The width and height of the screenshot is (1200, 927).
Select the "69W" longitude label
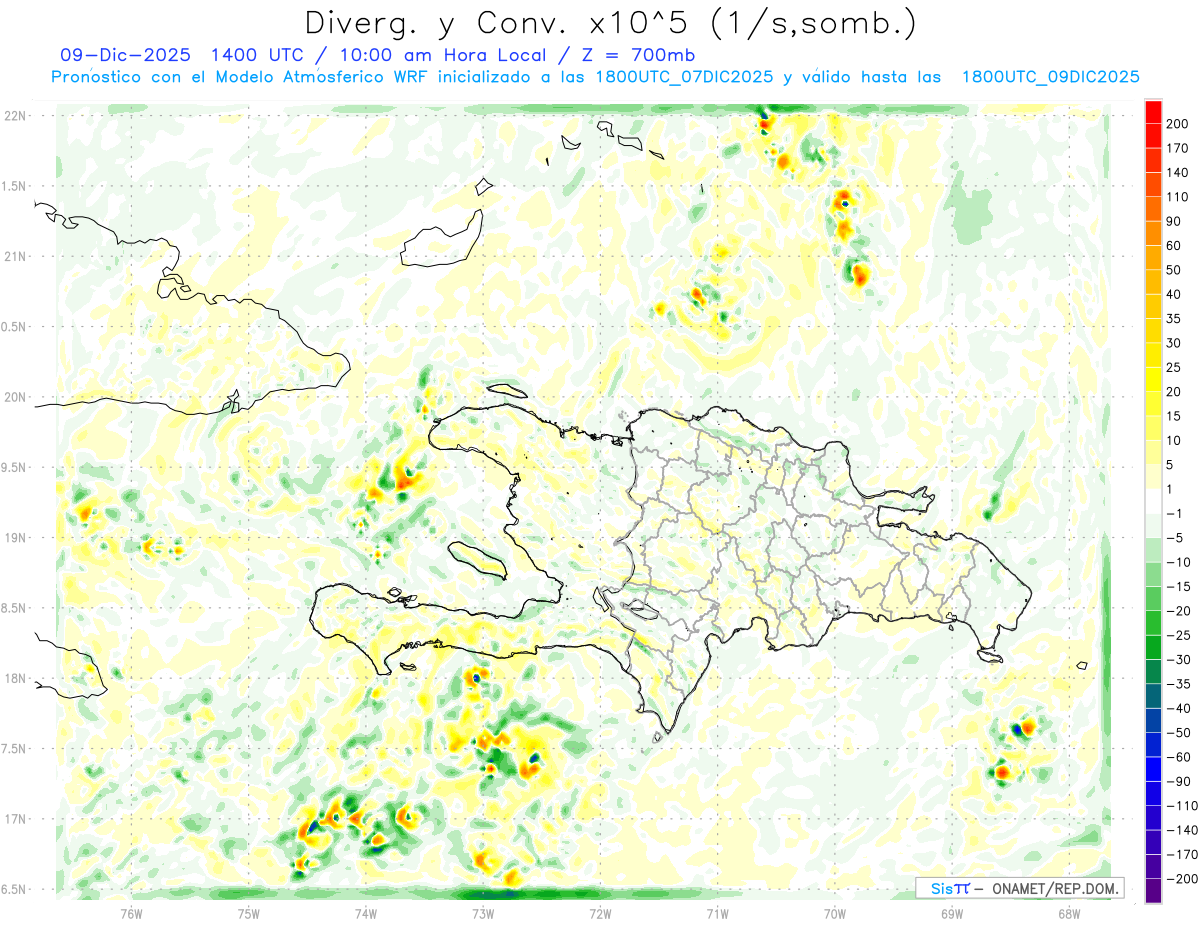pos(952,913)
